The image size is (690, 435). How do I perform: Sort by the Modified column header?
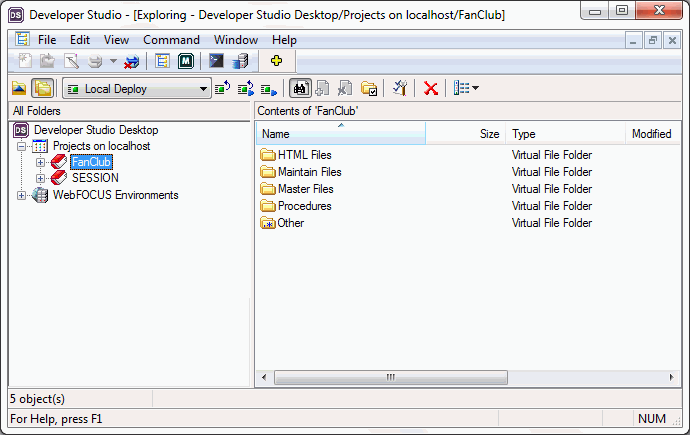coord(652,134)
